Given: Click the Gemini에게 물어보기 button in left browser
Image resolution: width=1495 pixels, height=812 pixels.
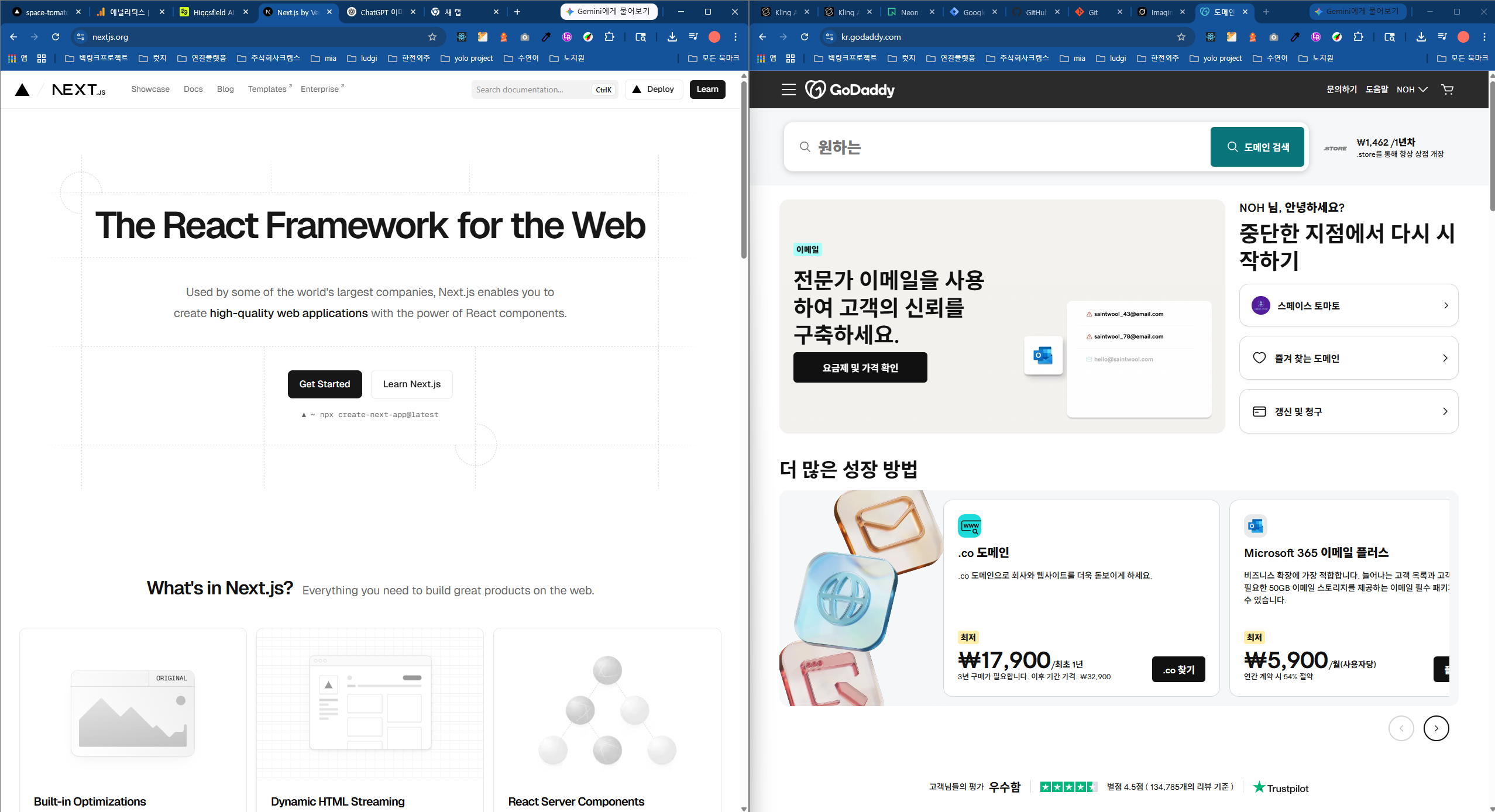Looking at the screenshot, I should 609,12.
